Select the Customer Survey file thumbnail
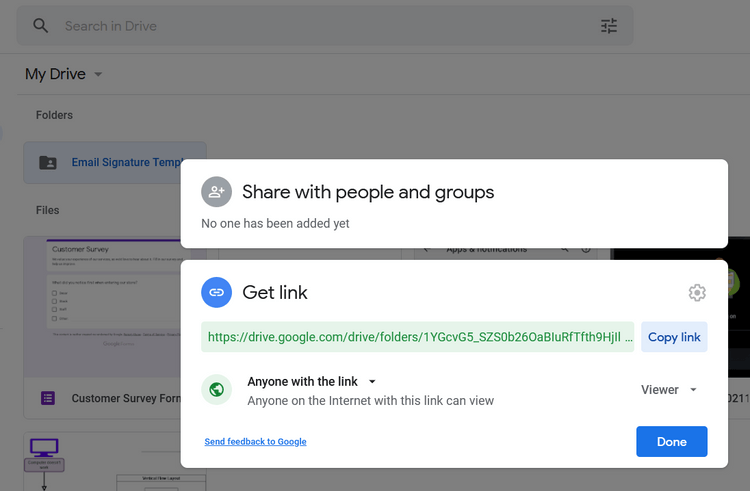The width and height of the screenshot is (750, 491). click(x=102, y=305)
